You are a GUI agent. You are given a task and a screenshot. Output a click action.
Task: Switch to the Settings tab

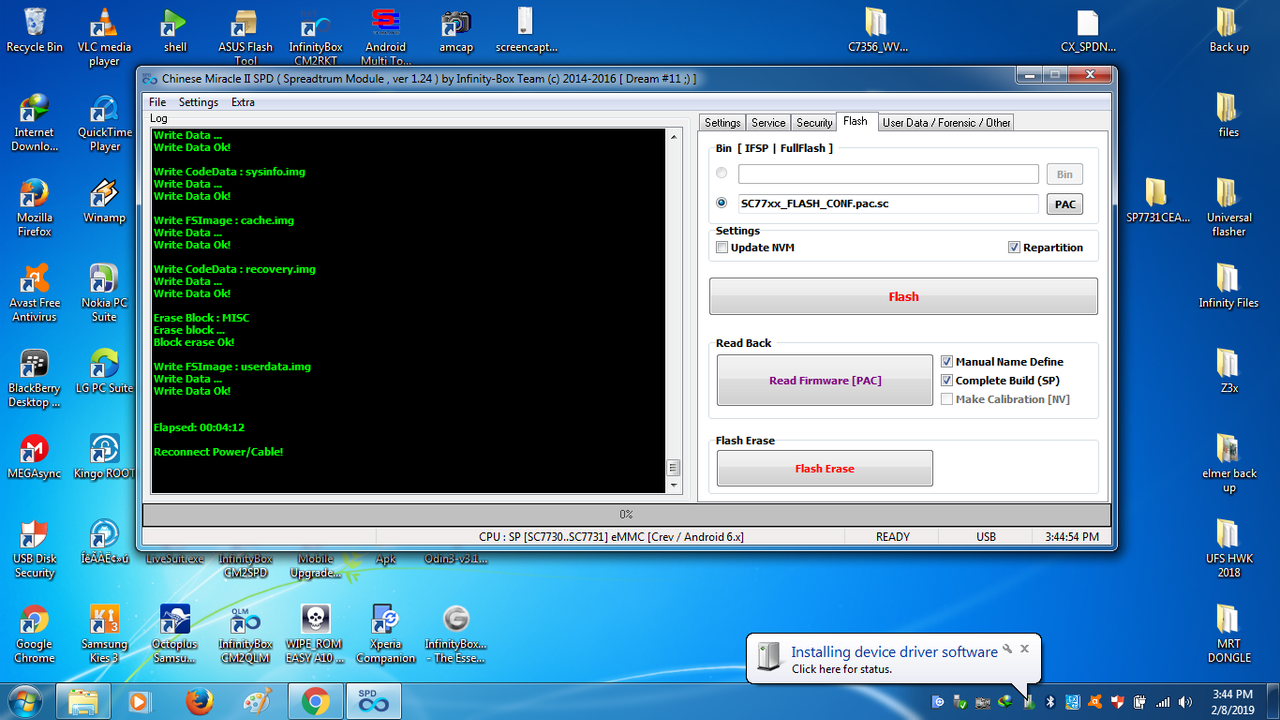coord(722,123)
